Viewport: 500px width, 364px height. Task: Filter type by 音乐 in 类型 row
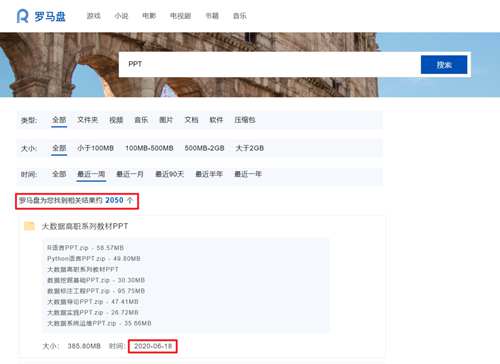(x=141, y=120)
